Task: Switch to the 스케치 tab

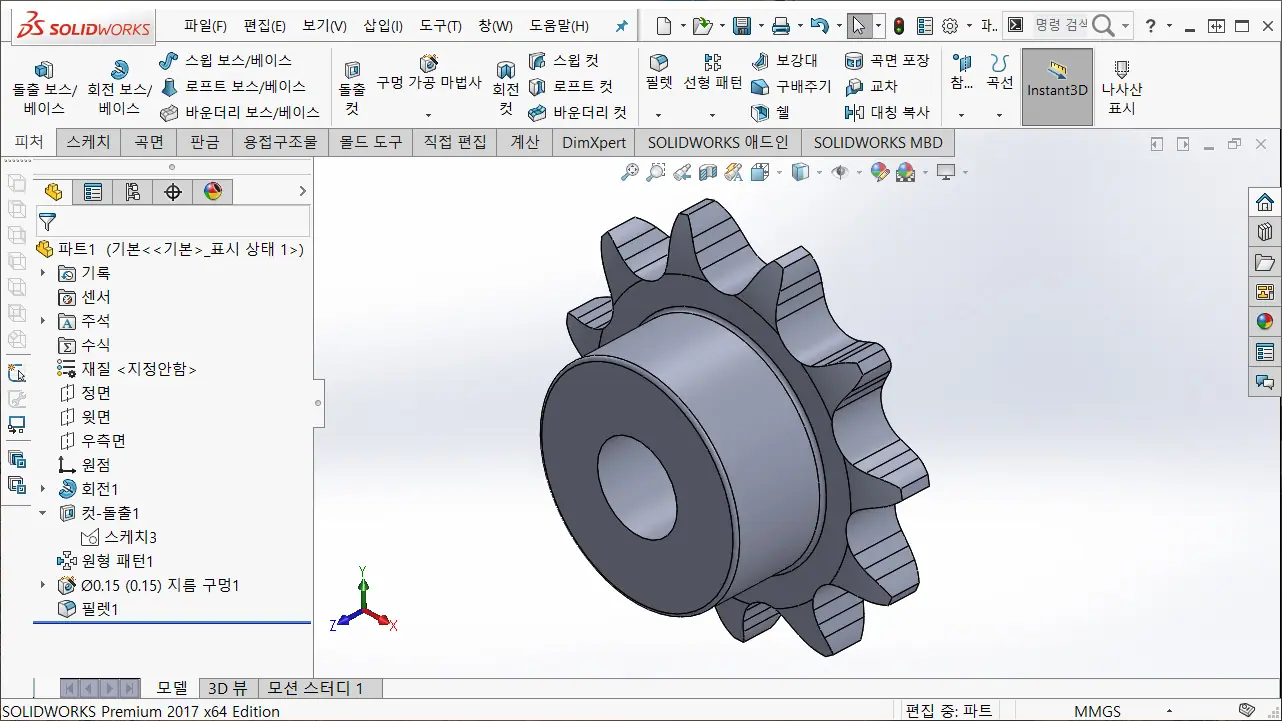Action: [x=88, y=142]
